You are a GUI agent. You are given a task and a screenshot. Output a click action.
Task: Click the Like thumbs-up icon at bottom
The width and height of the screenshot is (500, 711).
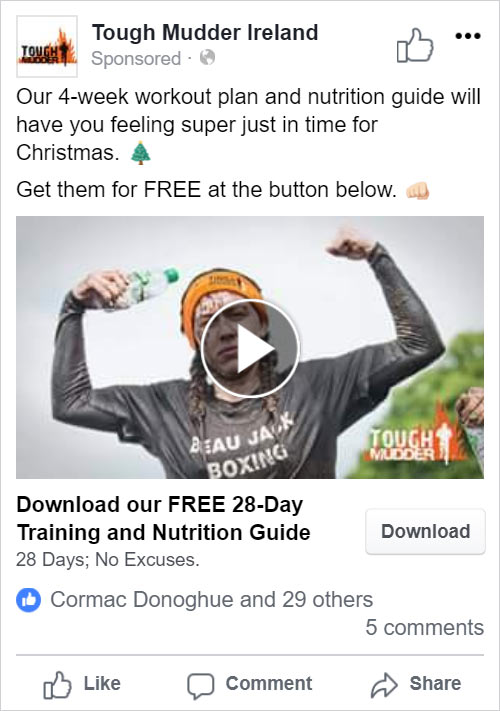[x=57, y=685]
